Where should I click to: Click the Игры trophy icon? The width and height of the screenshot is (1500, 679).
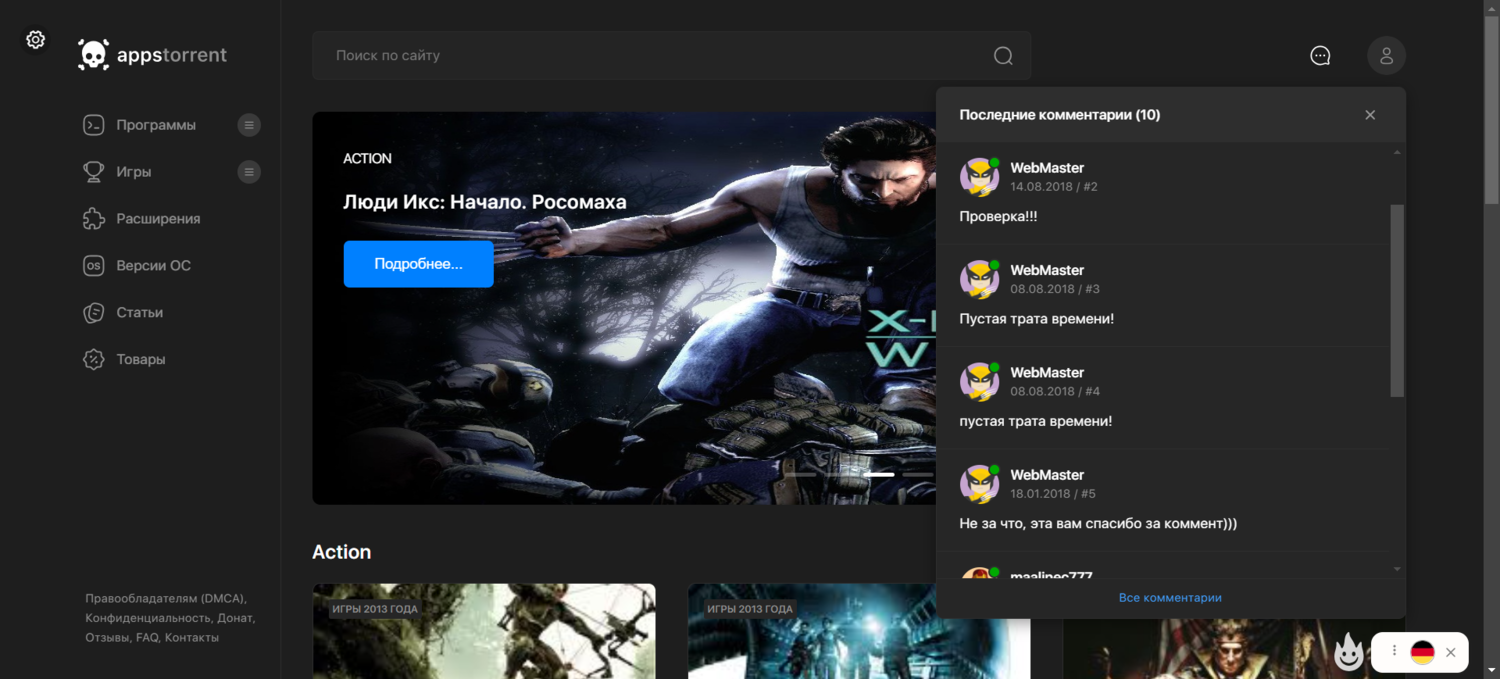pos(94,172)
